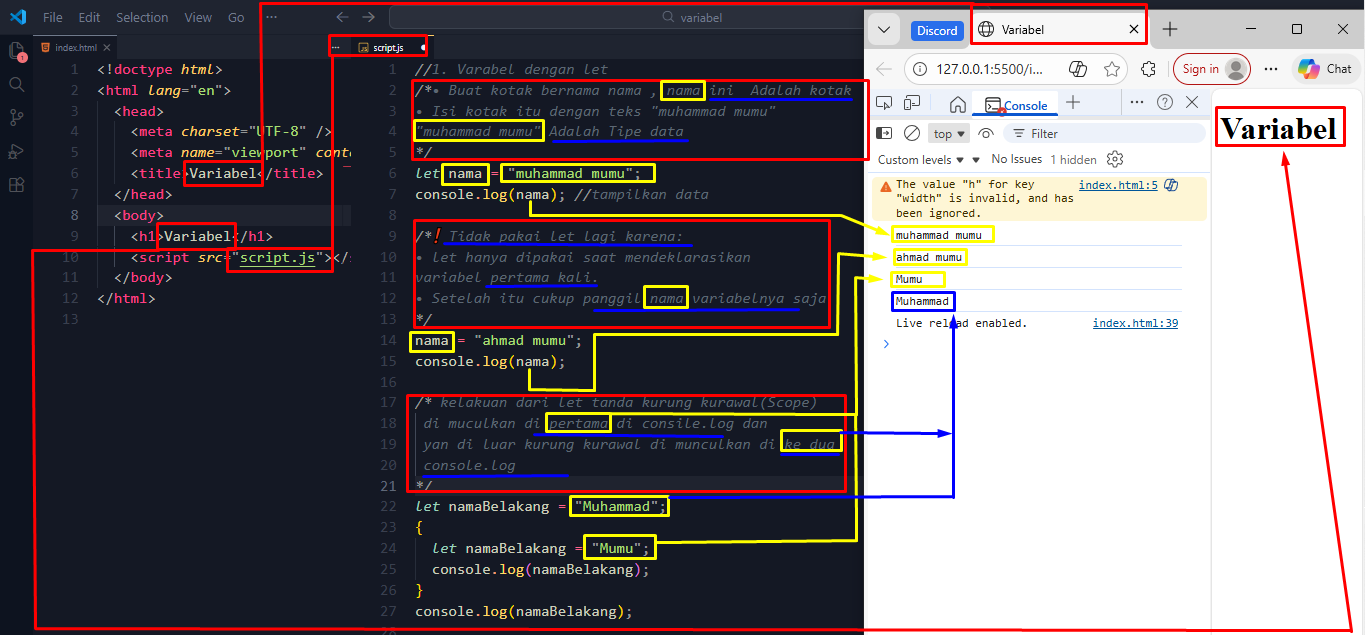Clear the console with the clear icon

[x=912, y=133]
